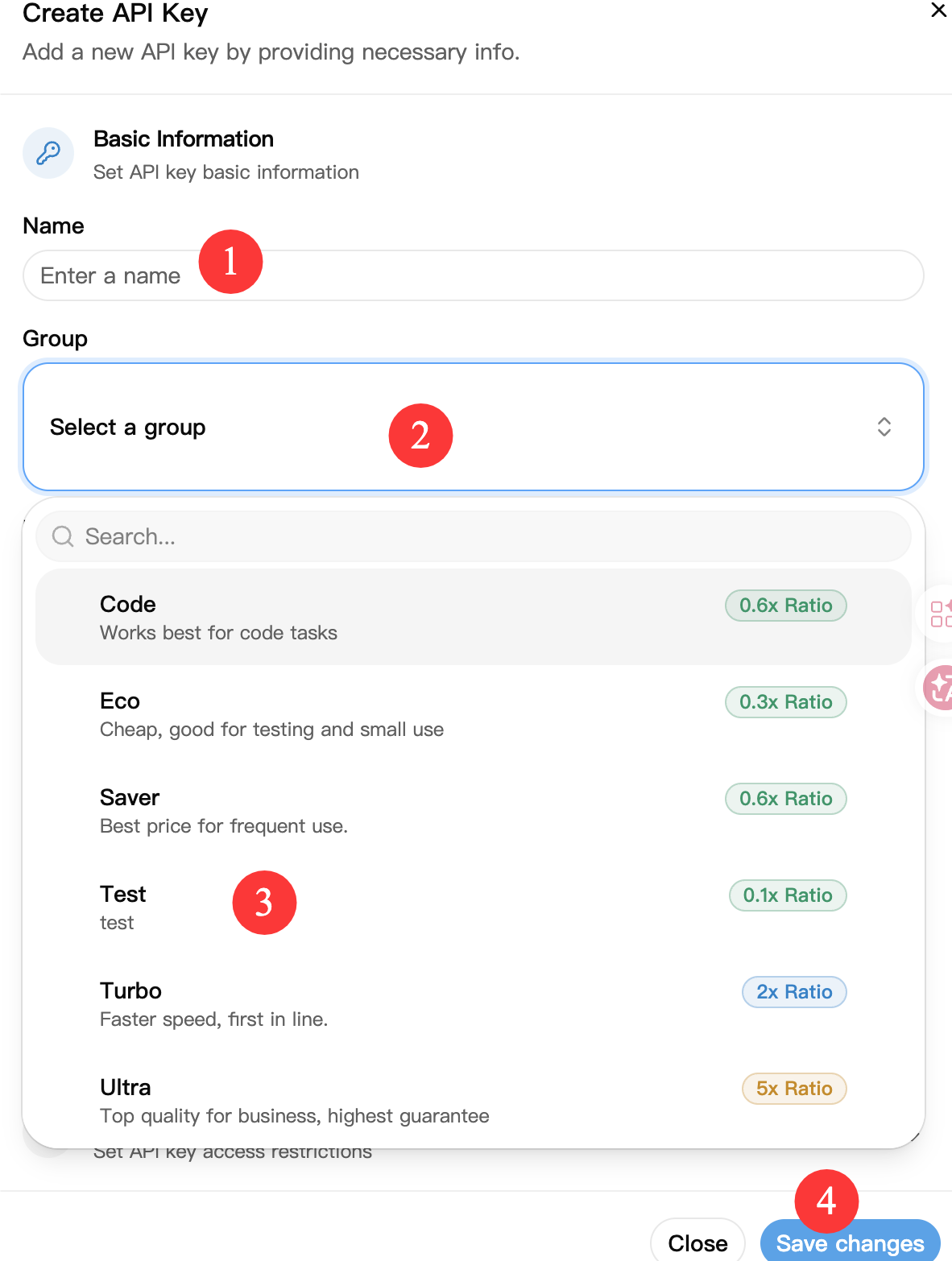Focus the Enter a name field
Viewport: 952px width, 1261px height.
[474, 275]
